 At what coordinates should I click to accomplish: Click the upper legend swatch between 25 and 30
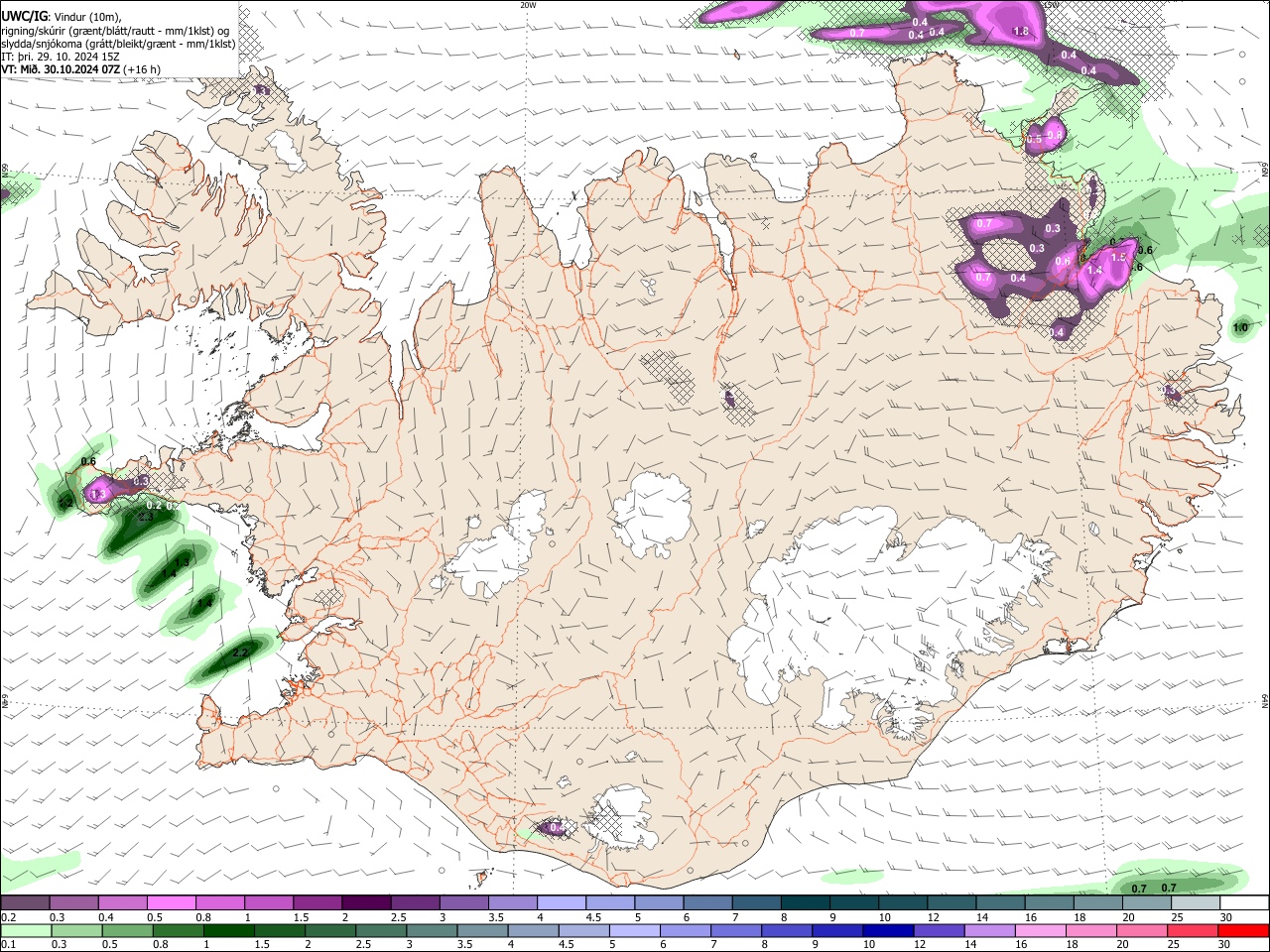[1196, 903]
